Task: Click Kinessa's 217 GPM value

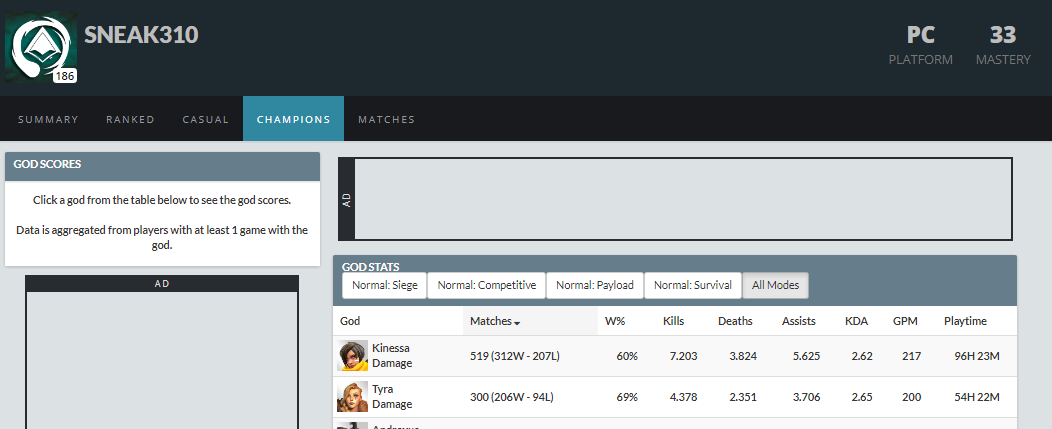Action: tap(912, 356)
